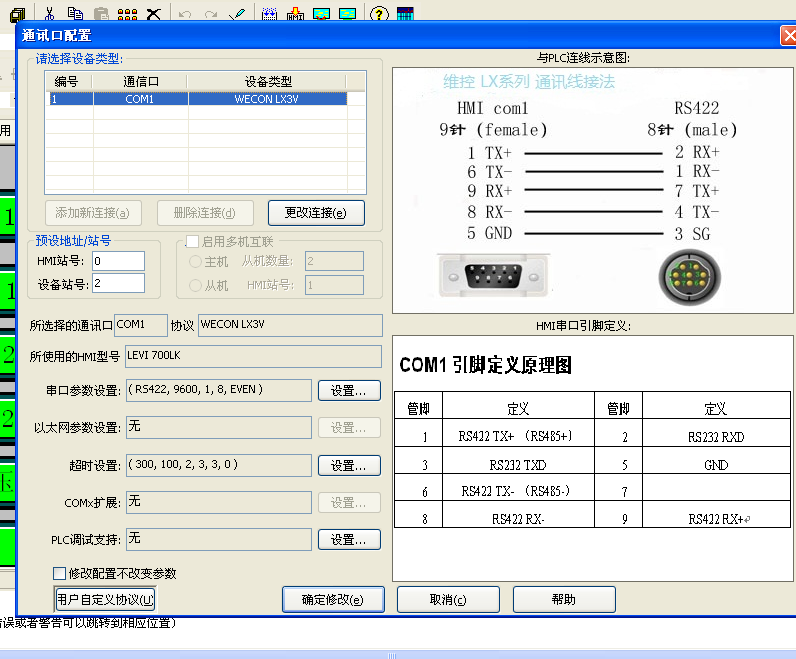Toggle the 修改配置不改变参数 checkbox
The width and height of the screenshot is (796, 659).
point(59,574)
